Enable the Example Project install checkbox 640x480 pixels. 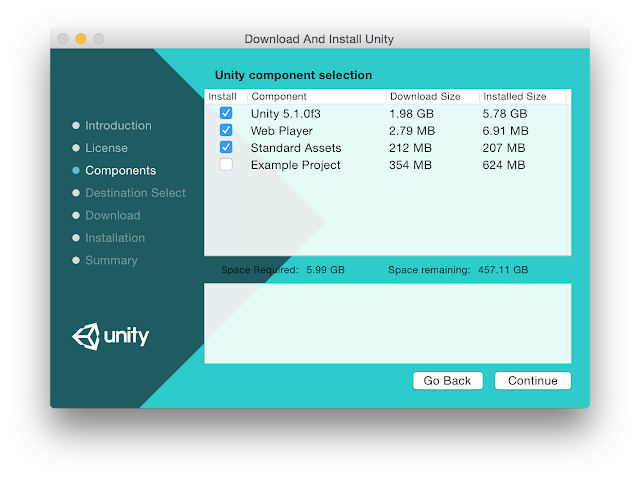226,164
